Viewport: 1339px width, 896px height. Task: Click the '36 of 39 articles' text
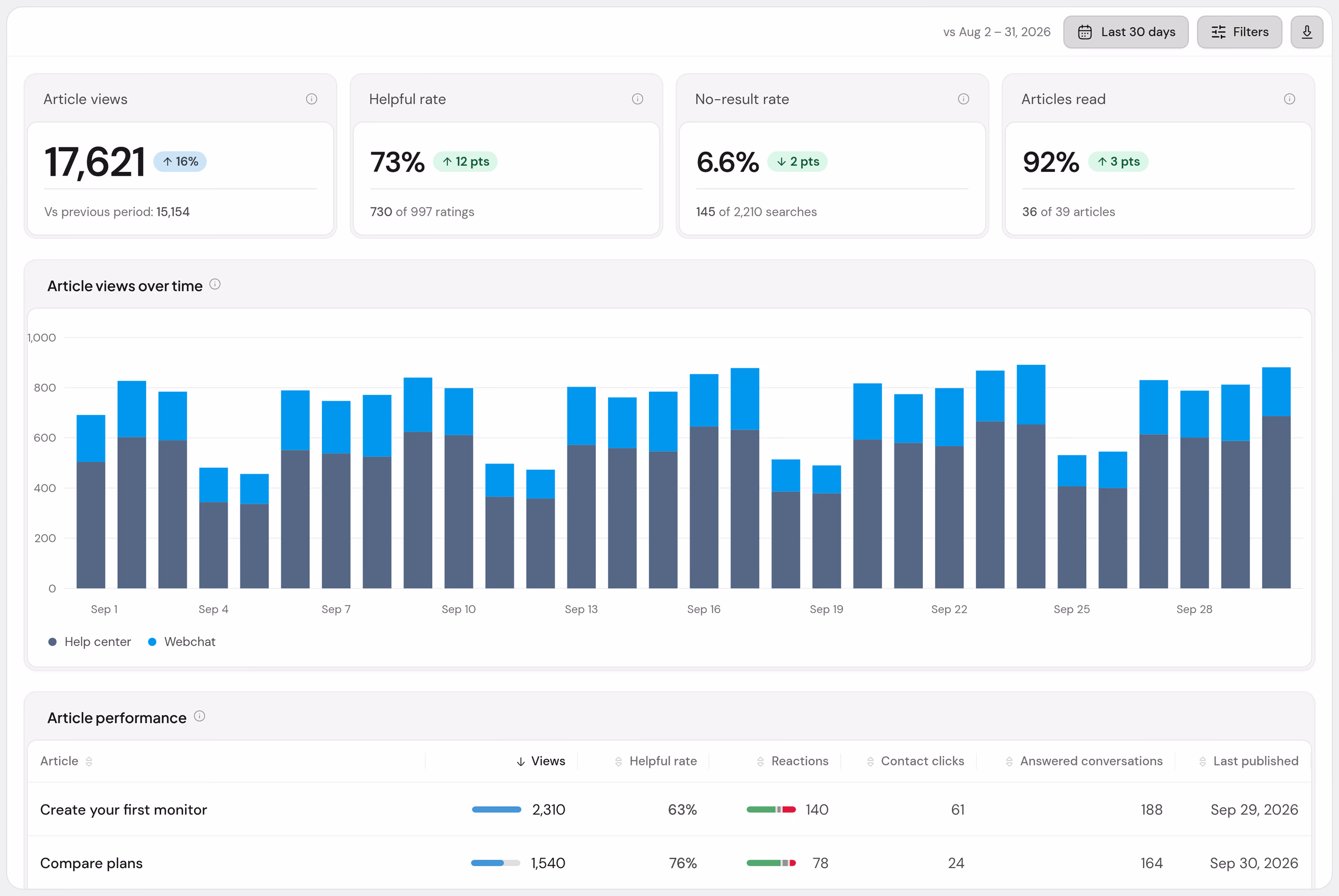1068,212
